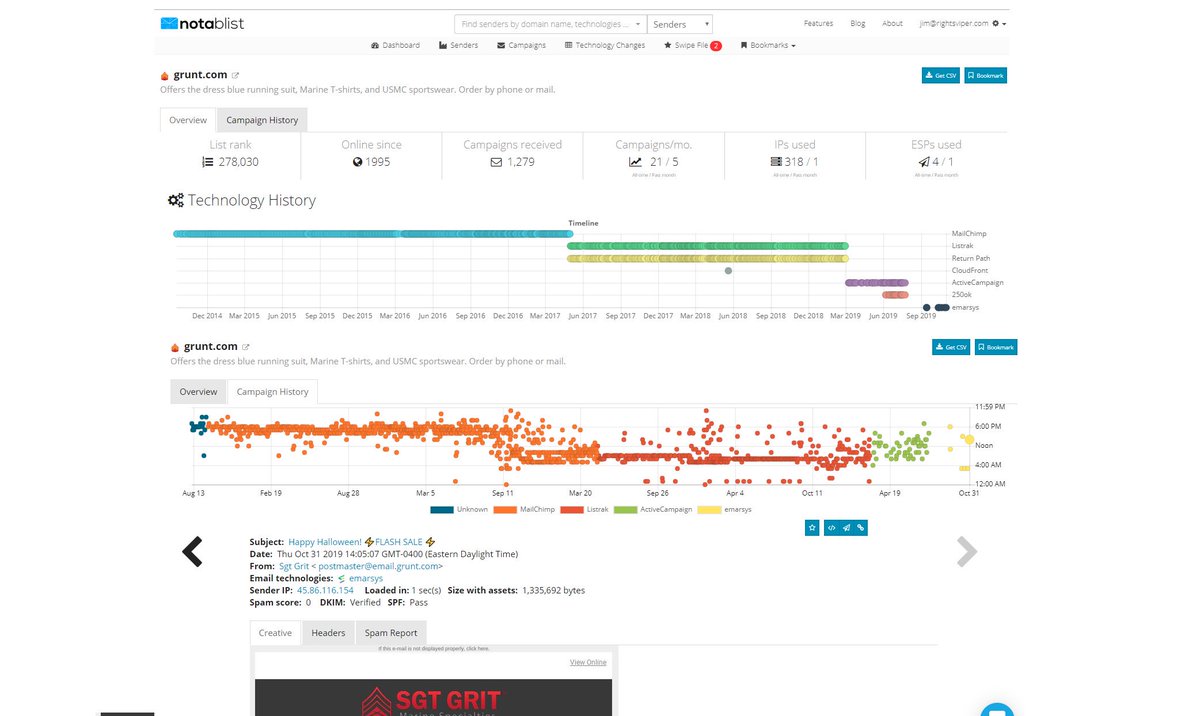Go to next campaign with right arrow
Viewport: 1200px width, 716px height.
[x=966, y=551]
